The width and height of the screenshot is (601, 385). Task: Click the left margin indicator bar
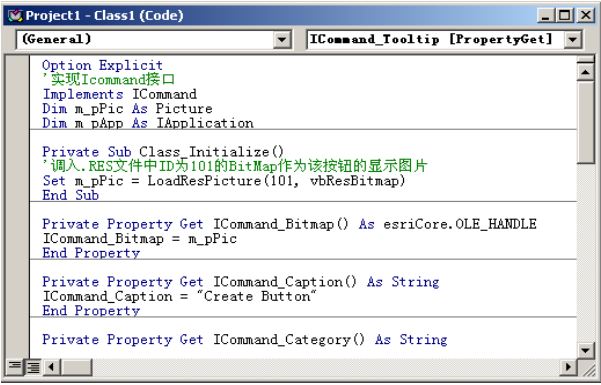point(17,206)
